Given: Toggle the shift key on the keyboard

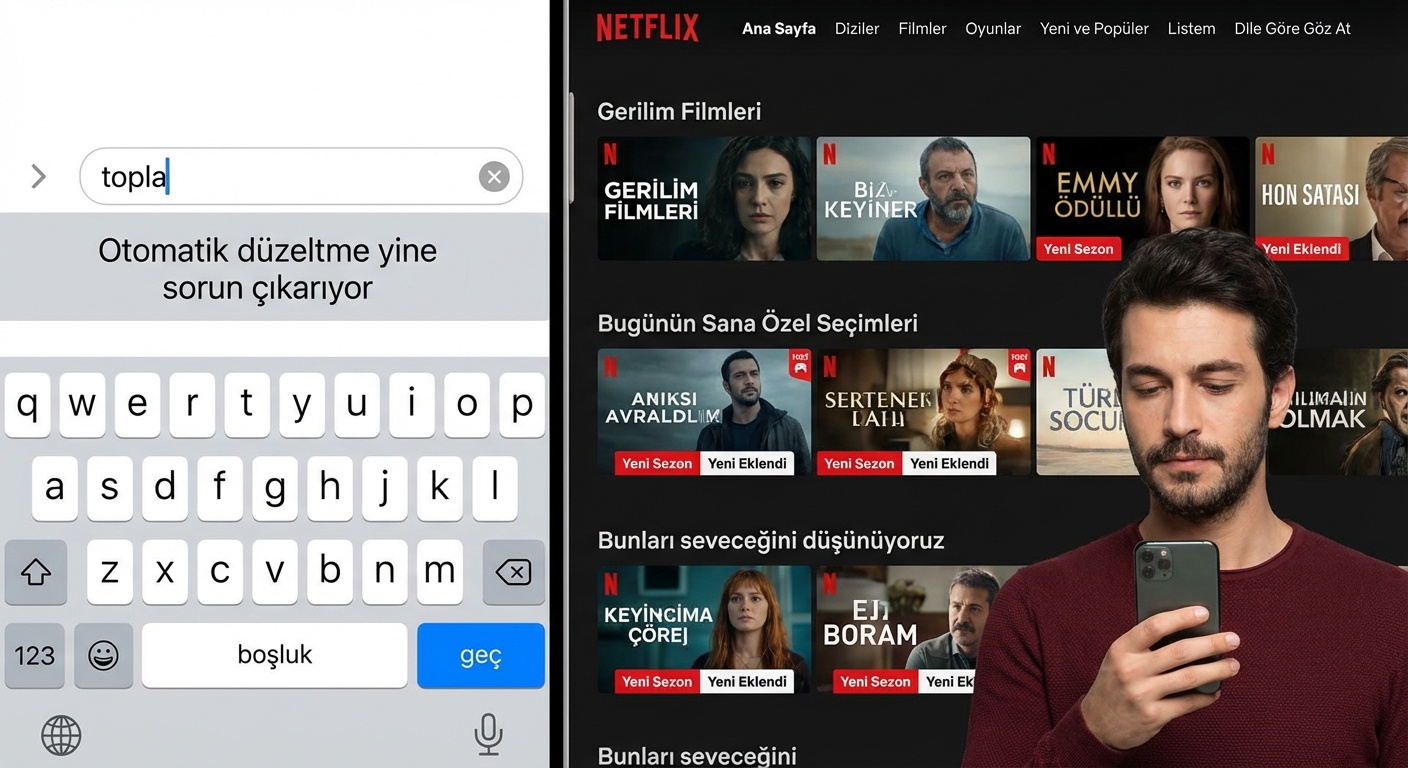Looking at the screenshot, I should click(36, 572).
